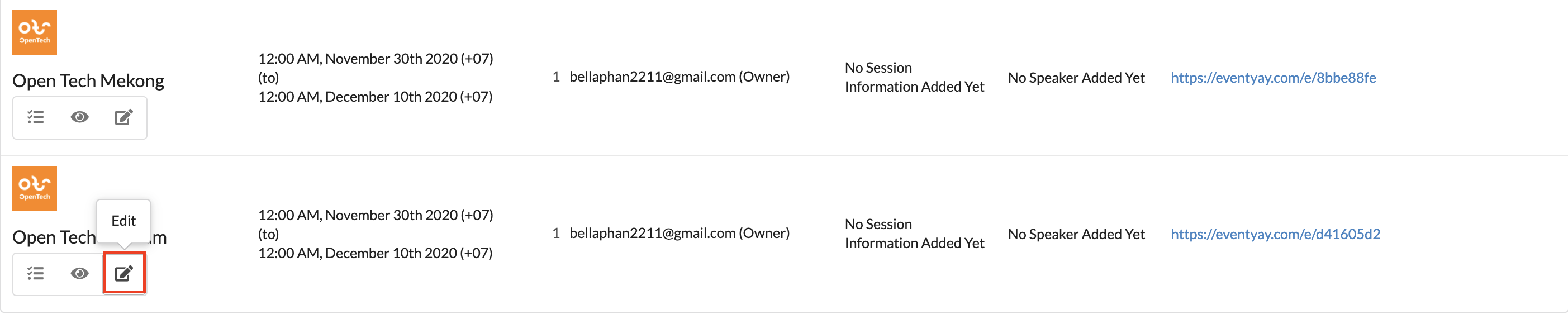Open link eventyay.com/e/8bbe88fe
Screen dimensions: 1568x314
click(1274, 77)
